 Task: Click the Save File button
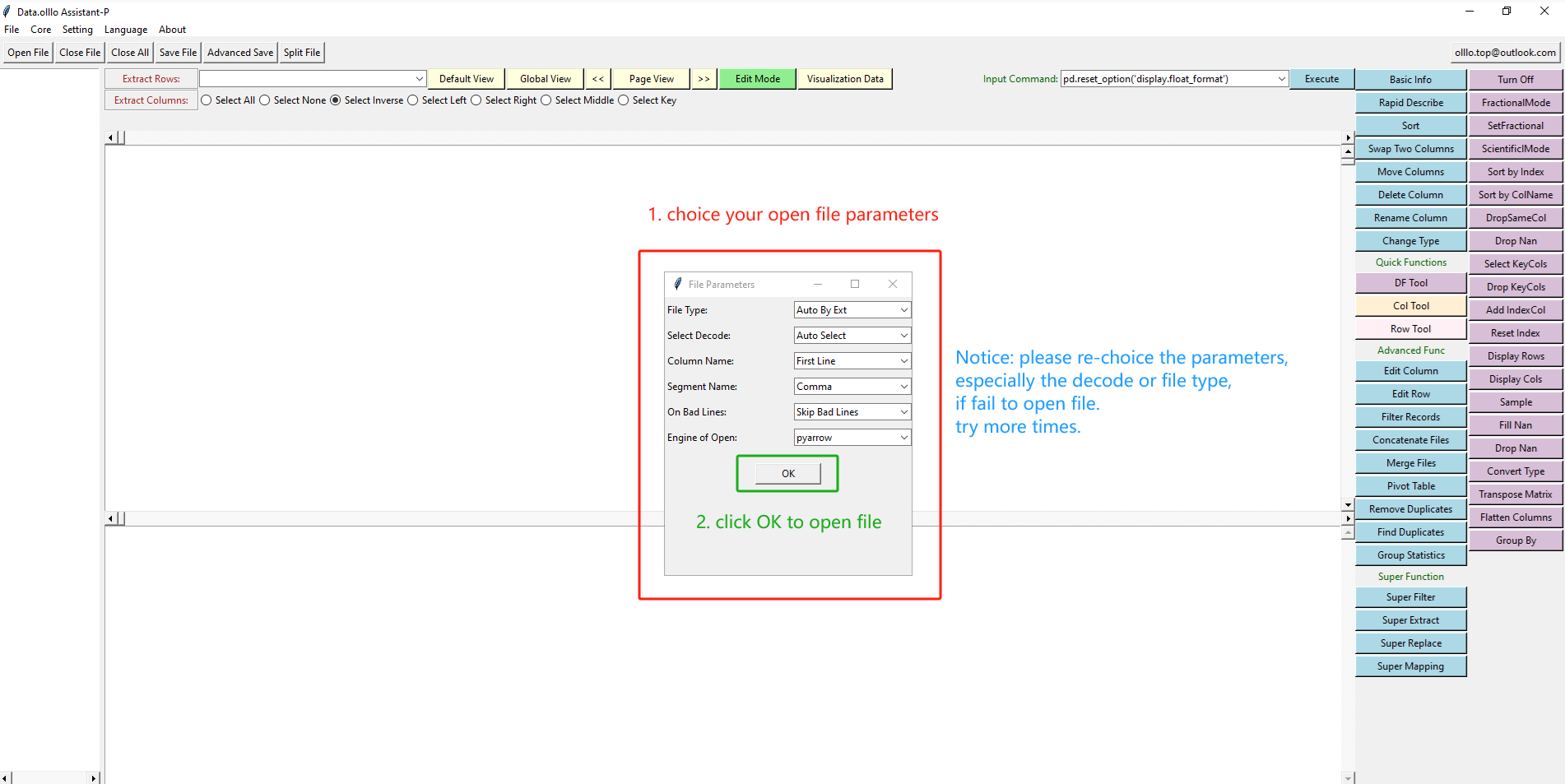point(178,53)
